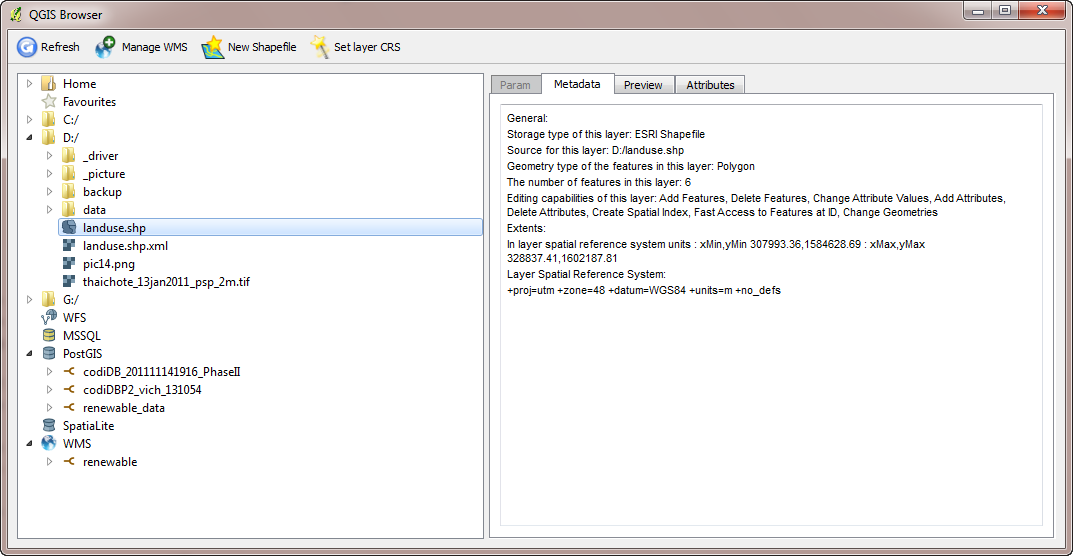Image resolution: width=1073 pixels, height=556 pixels.
Task: Switch to the Preview tab
Action: coord(644,85)
